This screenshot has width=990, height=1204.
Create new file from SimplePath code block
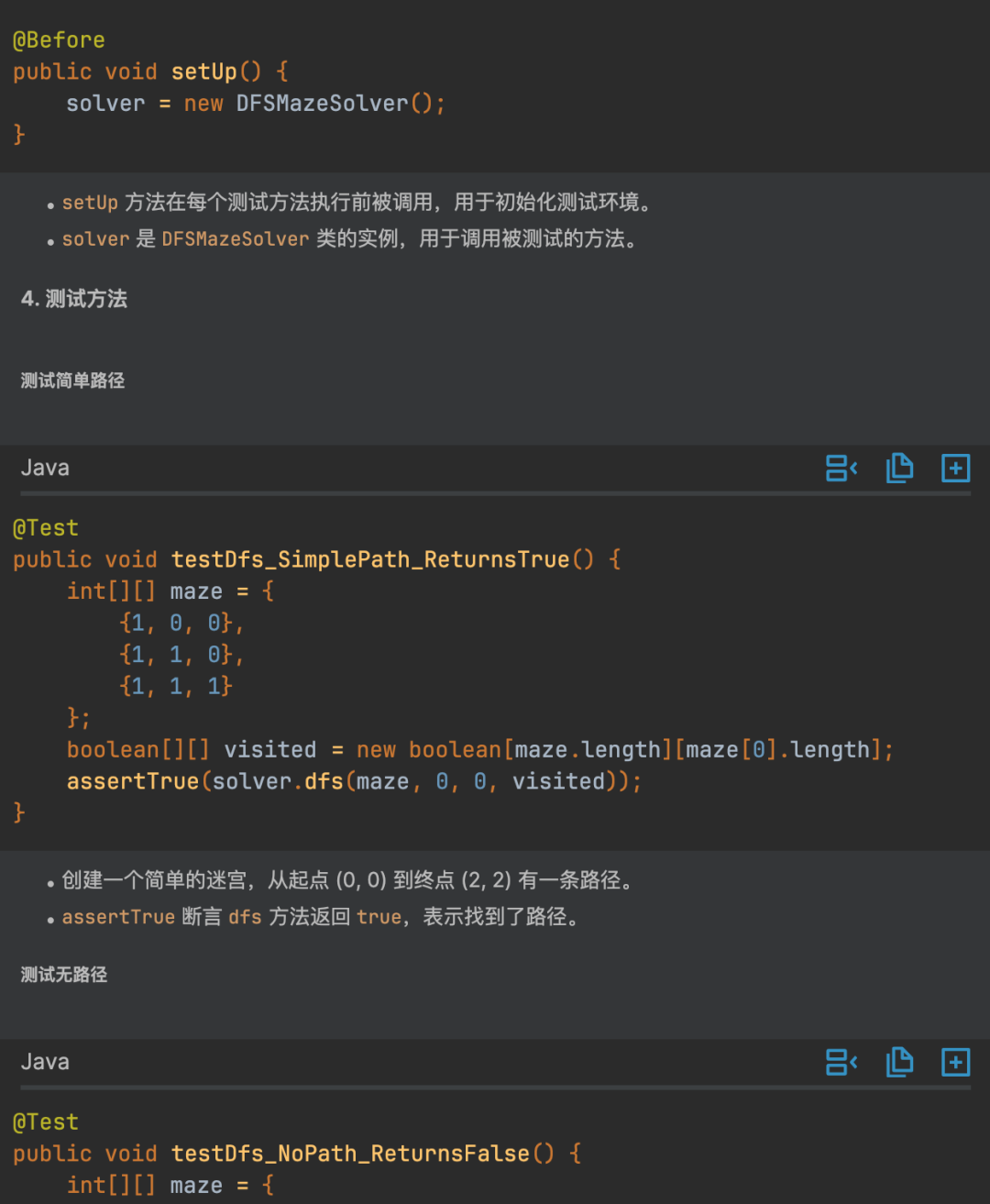coord(955,469)
